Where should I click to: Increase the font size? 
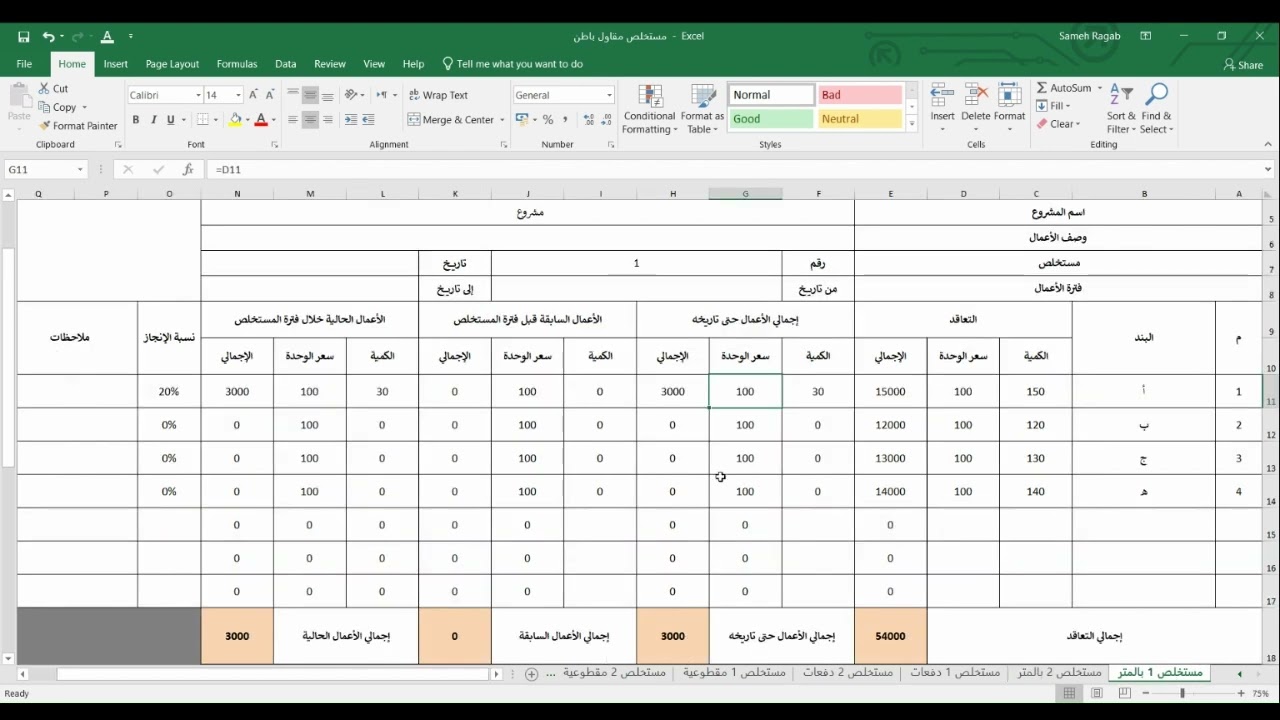(253, 95)
